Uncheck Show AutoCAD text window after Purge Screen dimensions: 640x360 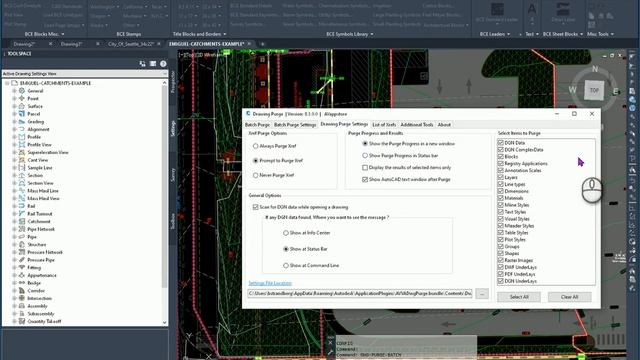pyautogui.click(x=365, y=179)
